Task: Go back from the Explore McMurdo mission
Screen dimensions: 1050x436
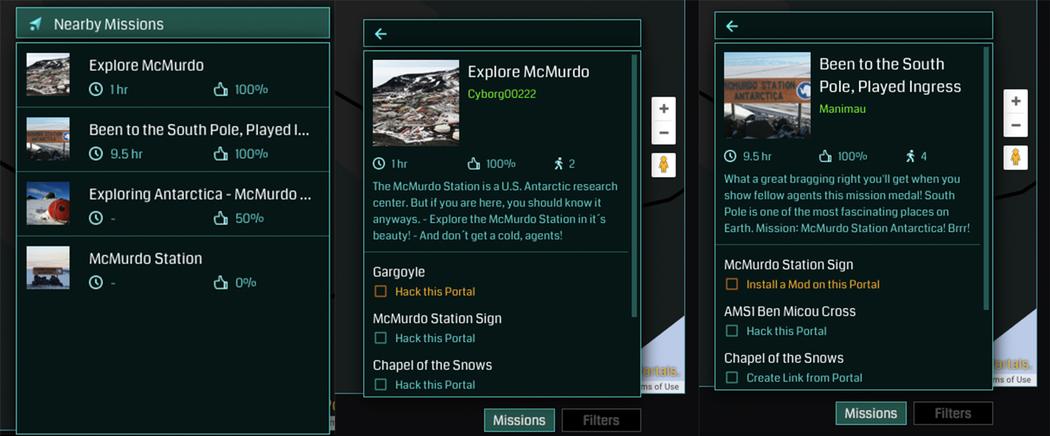Action: (x=381, y=33)
